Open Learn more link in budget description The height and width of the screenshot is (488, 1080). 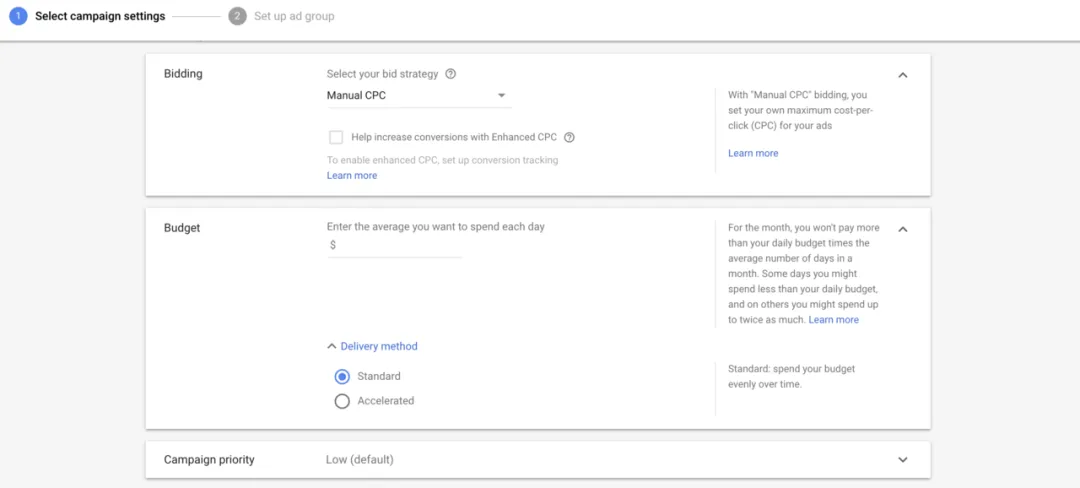tap(833, 320)
